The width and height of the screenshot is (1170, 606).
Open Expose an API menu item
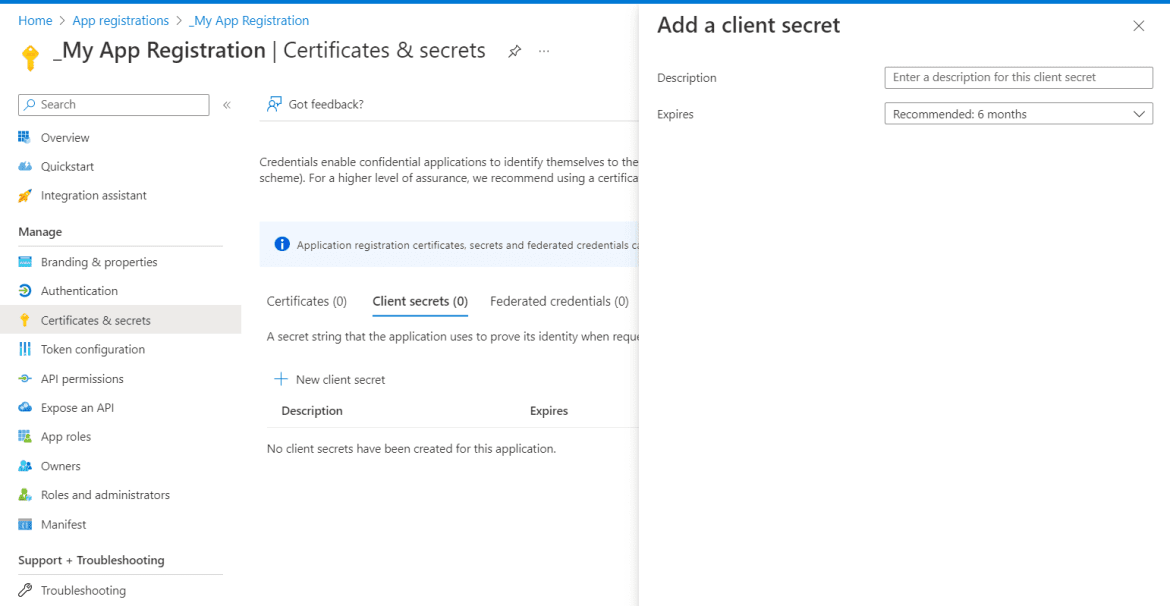point(78,407)
